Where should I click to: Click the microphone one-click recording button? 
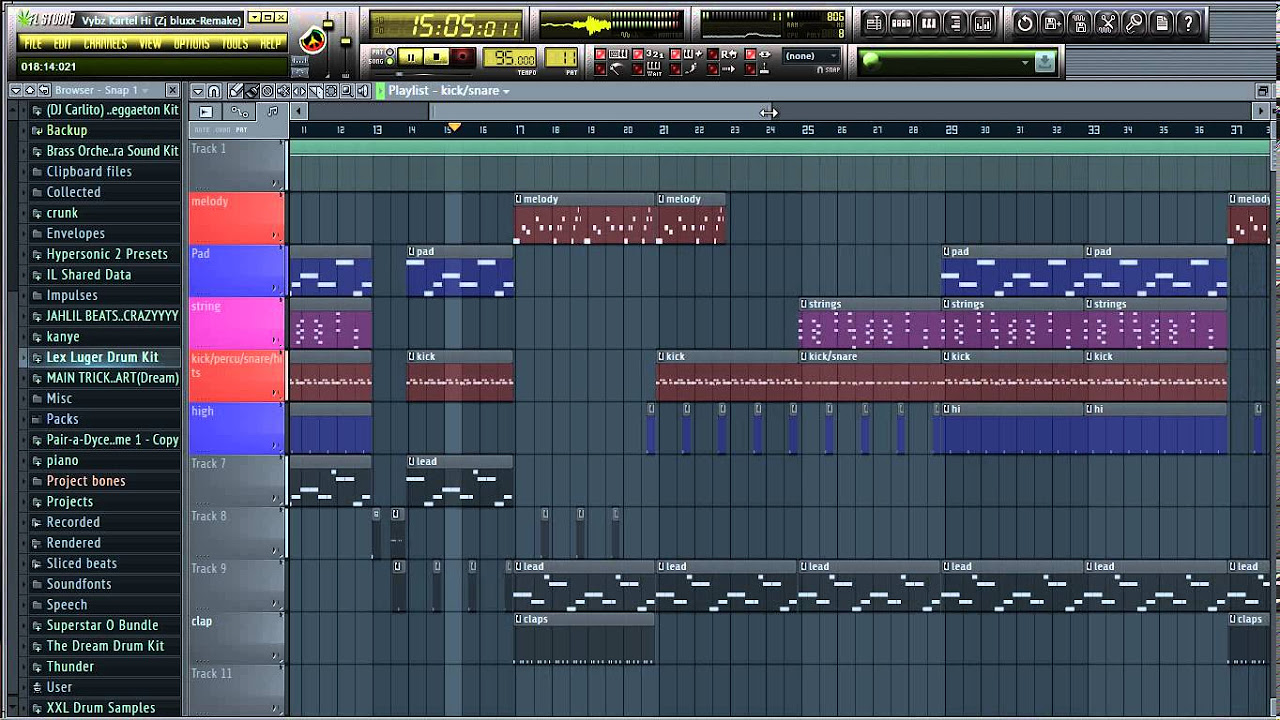1134,23
